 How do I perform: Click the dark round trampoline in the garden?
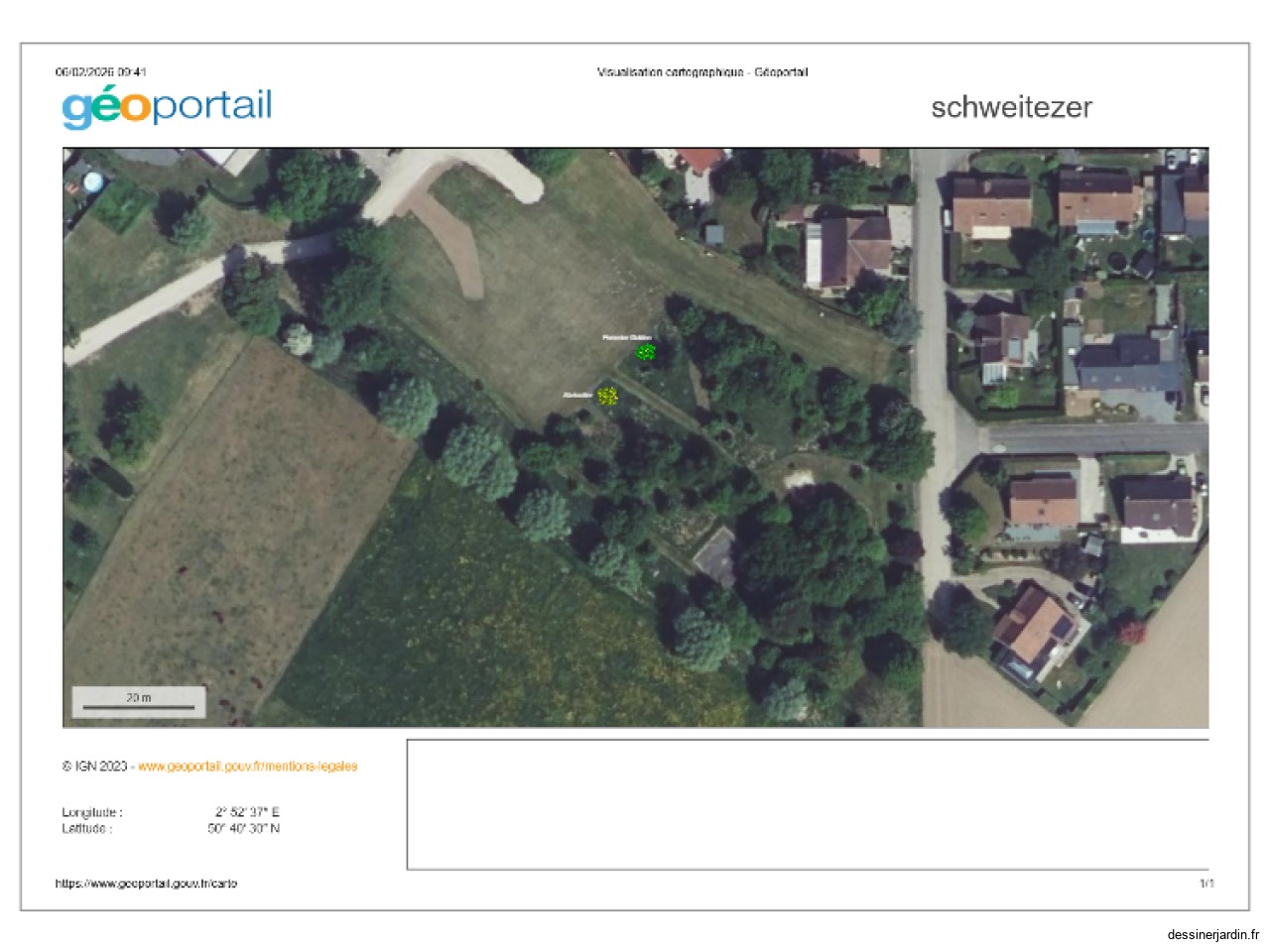coord(1116,263)
